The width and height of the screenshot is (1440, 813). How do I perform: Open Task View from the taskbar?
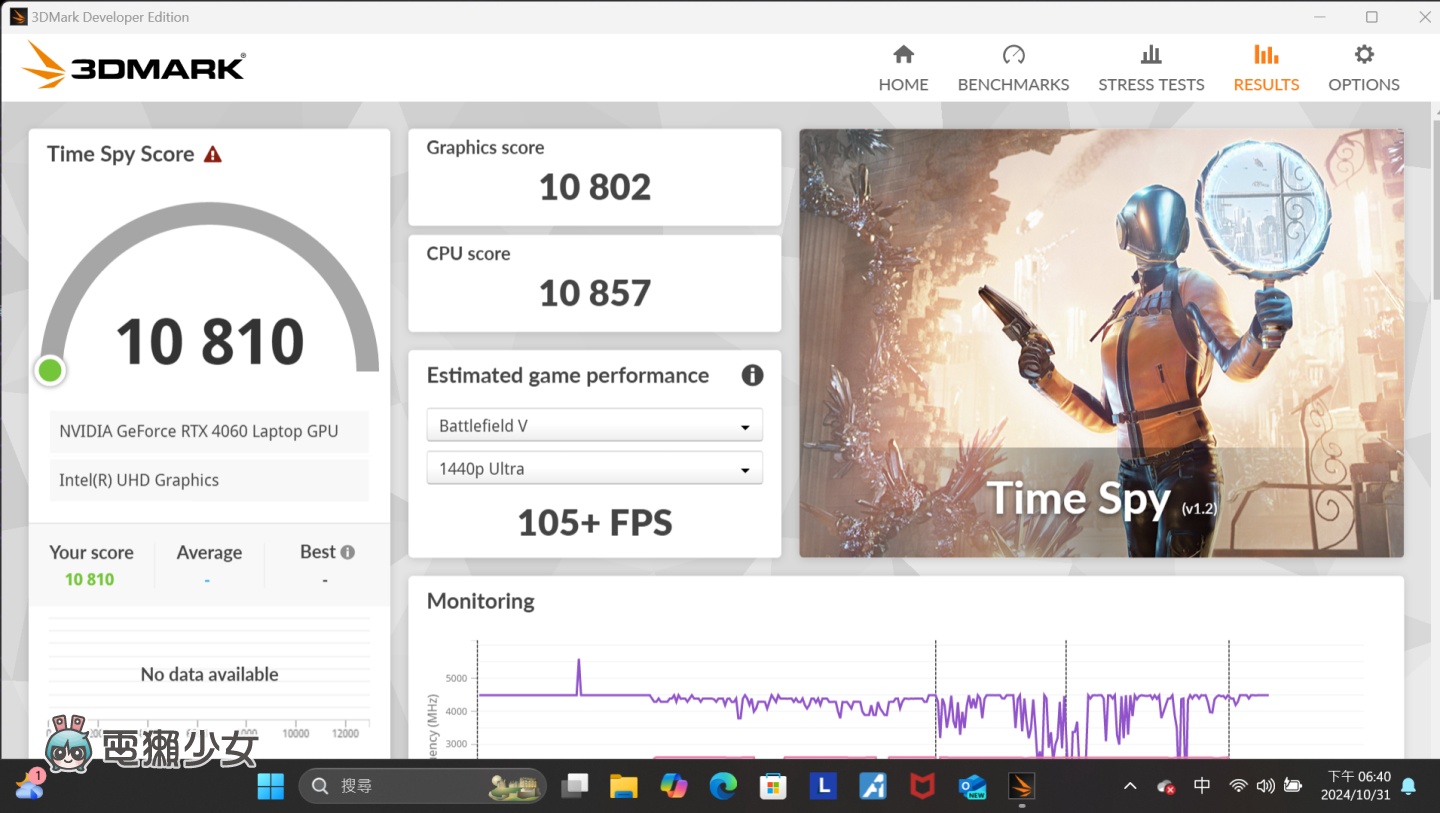click(x=575, y=786)
